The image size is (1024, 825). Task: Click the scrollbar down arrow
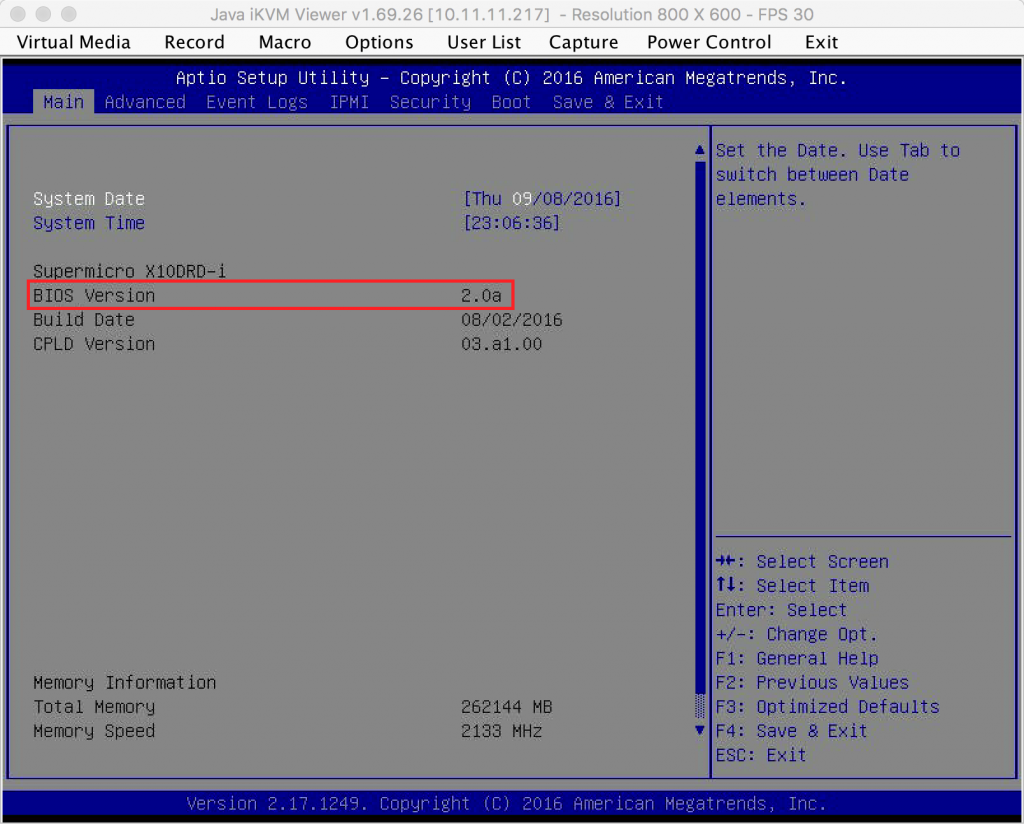(700, 730)
